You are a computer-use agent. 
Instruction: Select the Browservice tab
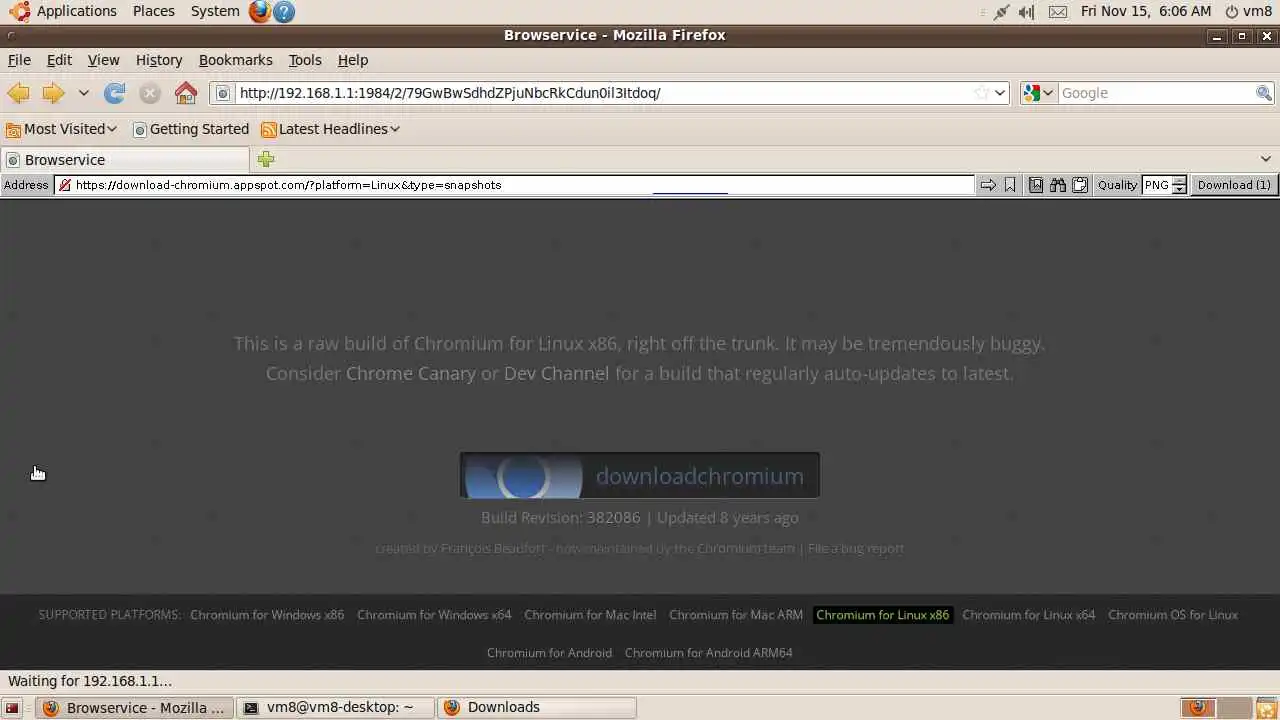click(125, 160)
